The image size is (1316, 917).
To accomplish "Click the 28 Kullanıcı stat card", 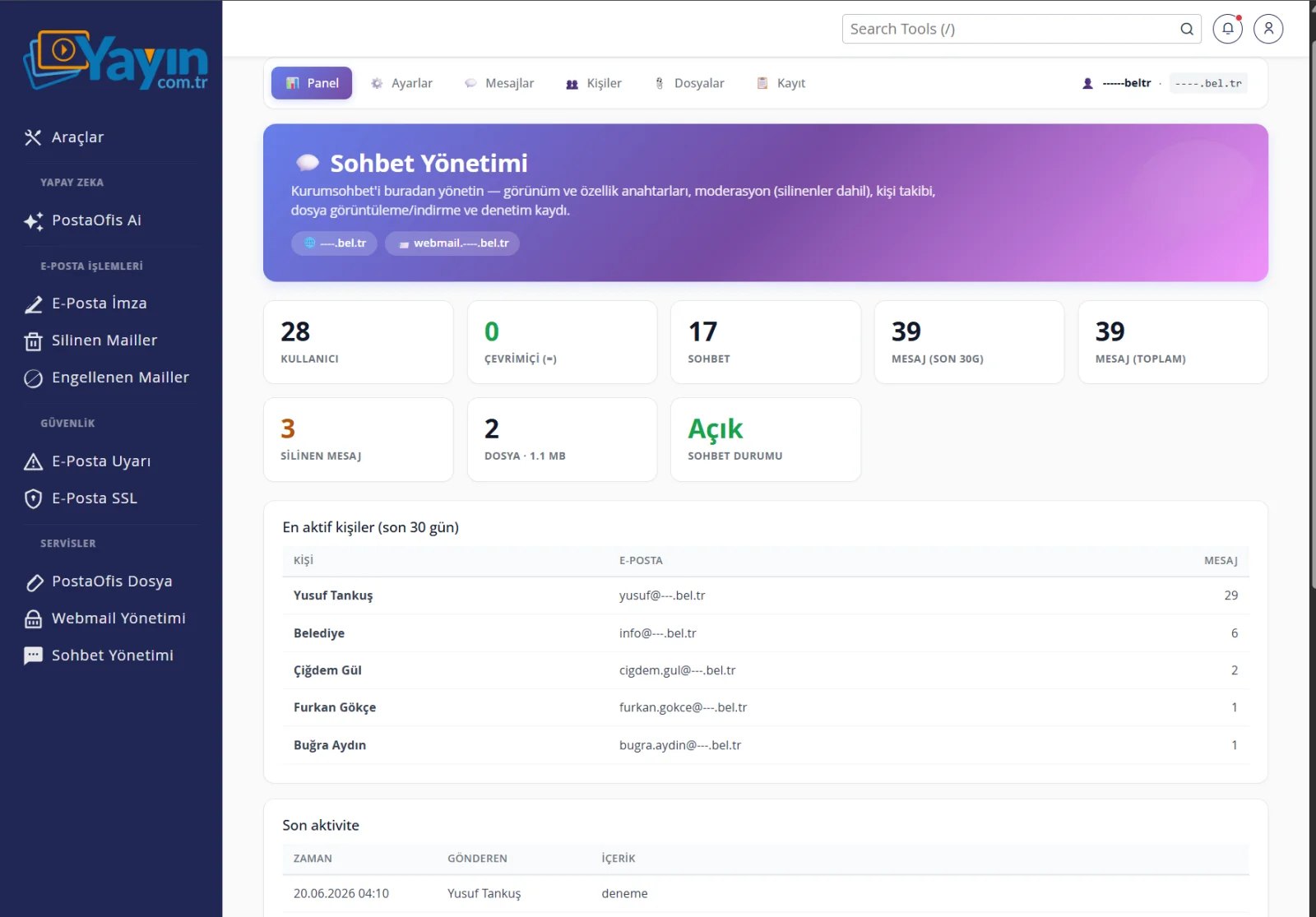I will (x=359, y=342).
